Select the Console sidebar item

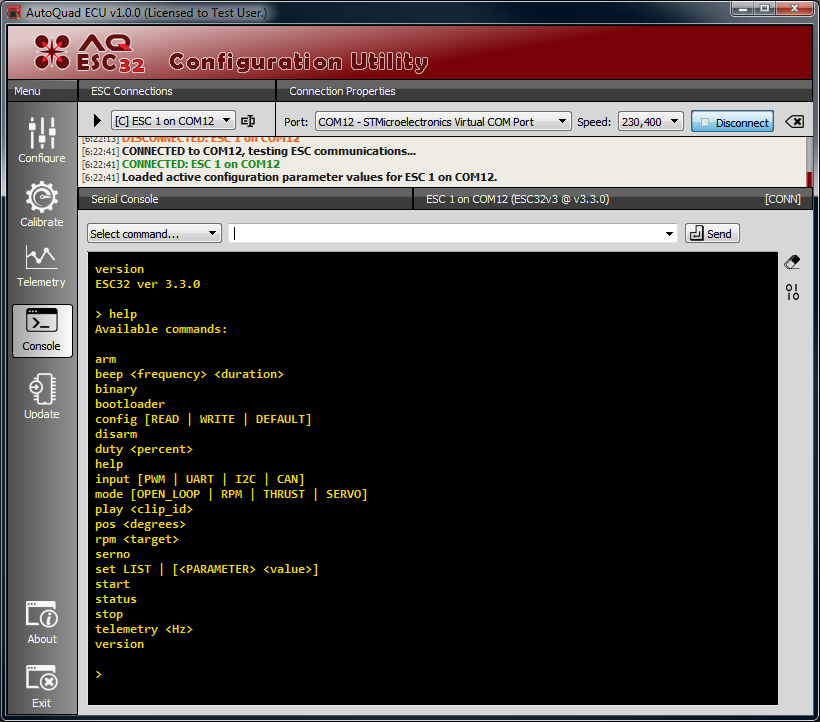42,331
